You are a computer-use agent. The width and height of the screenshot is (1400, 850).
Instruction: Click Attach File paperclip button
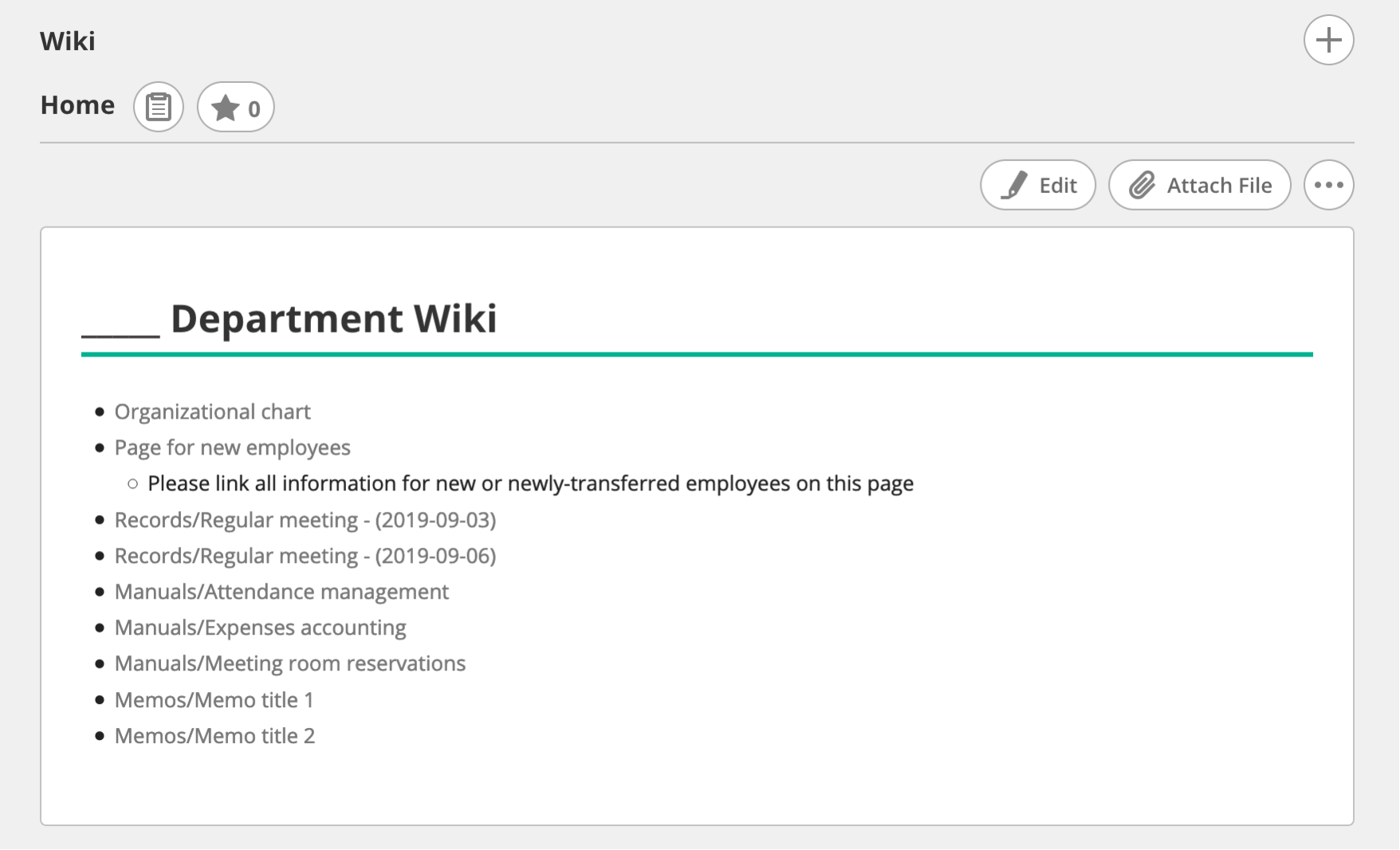(x=1199, y=185)
